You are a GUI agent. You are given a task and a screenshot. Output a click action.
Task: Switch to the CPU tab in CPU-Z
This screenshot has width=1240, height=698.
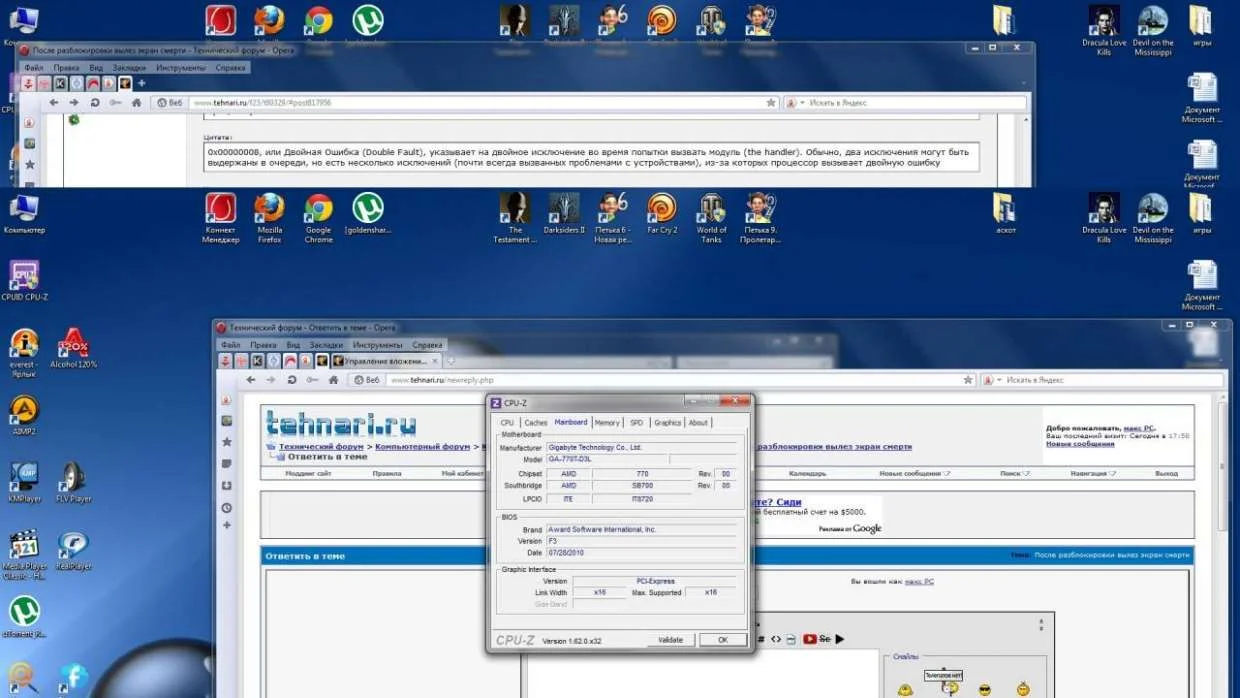pos(507,422)
